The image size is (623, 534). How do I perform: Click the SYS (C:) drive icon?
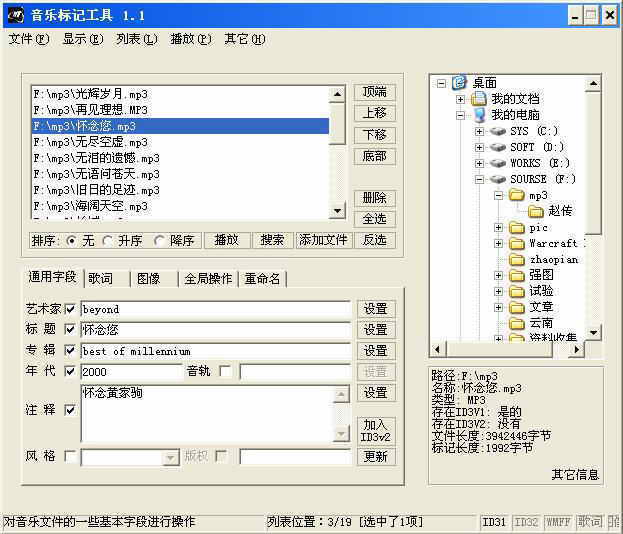pos(498,131)
